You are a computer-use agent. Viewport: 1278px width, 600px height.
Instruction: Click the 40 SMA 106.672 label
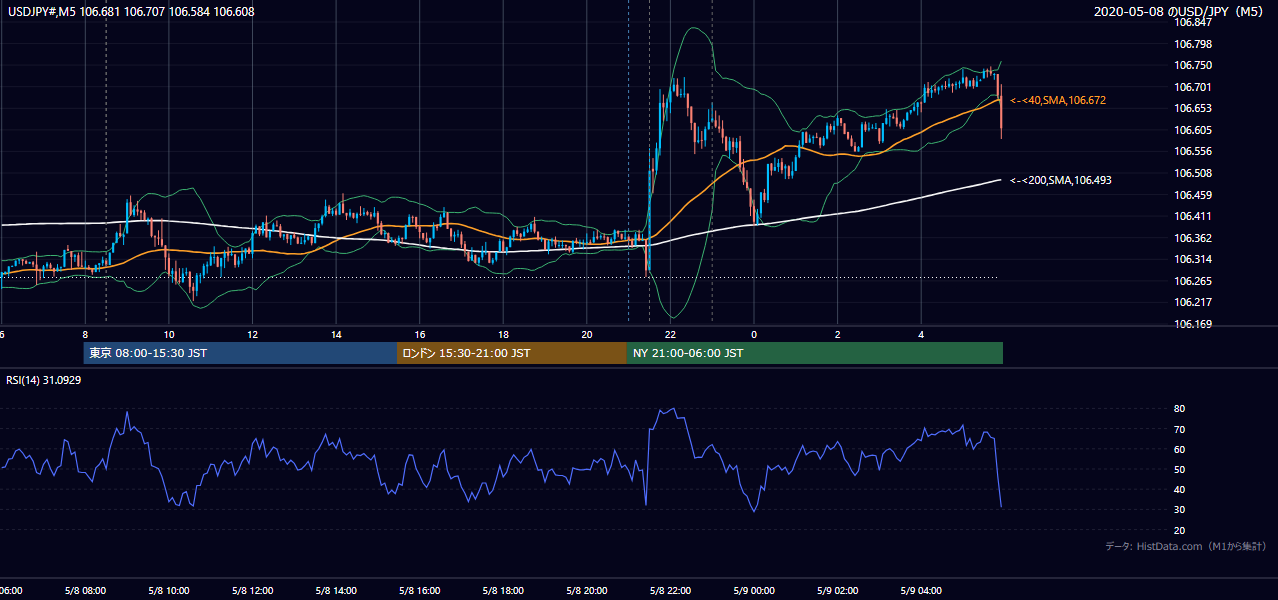[x=1058, y=101]
